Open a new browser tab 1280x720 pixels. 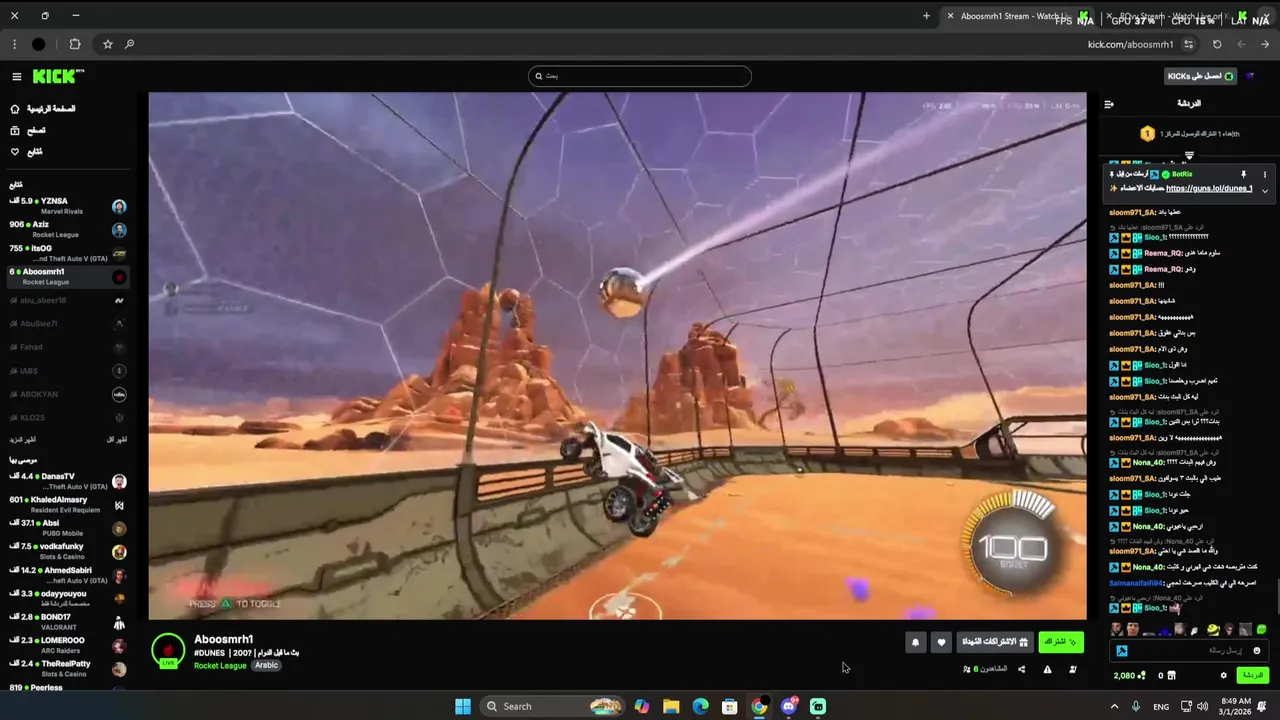click(926, 16)
